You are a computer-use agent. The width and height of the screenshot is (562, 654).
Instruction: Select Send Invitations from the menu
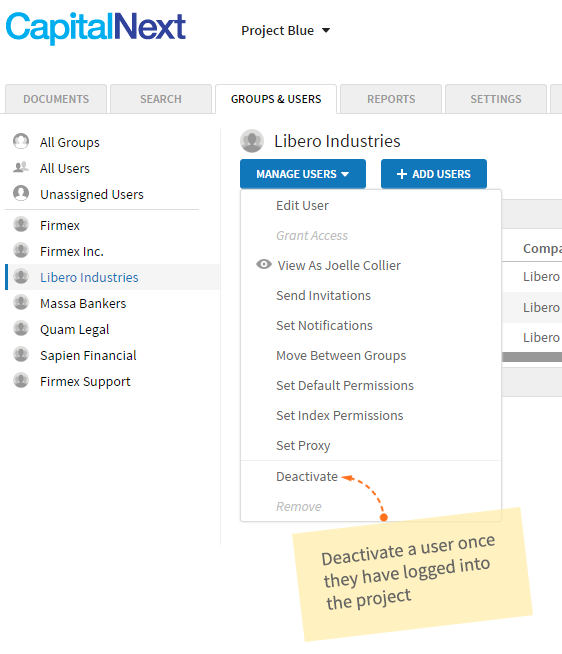323,295
